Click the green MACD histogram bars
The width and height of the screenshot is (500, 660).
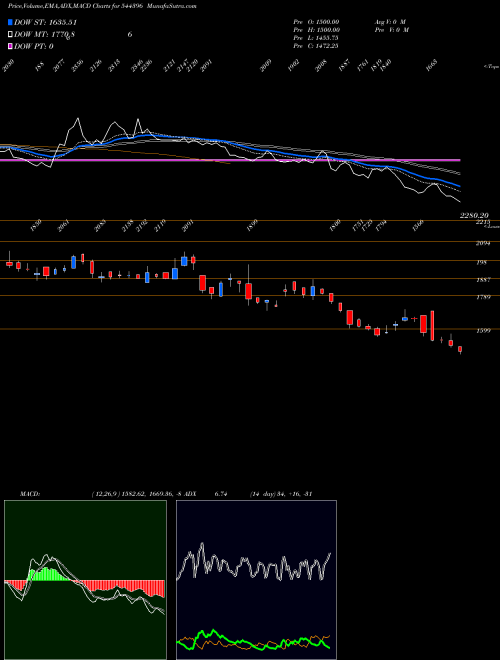[48, 575]
